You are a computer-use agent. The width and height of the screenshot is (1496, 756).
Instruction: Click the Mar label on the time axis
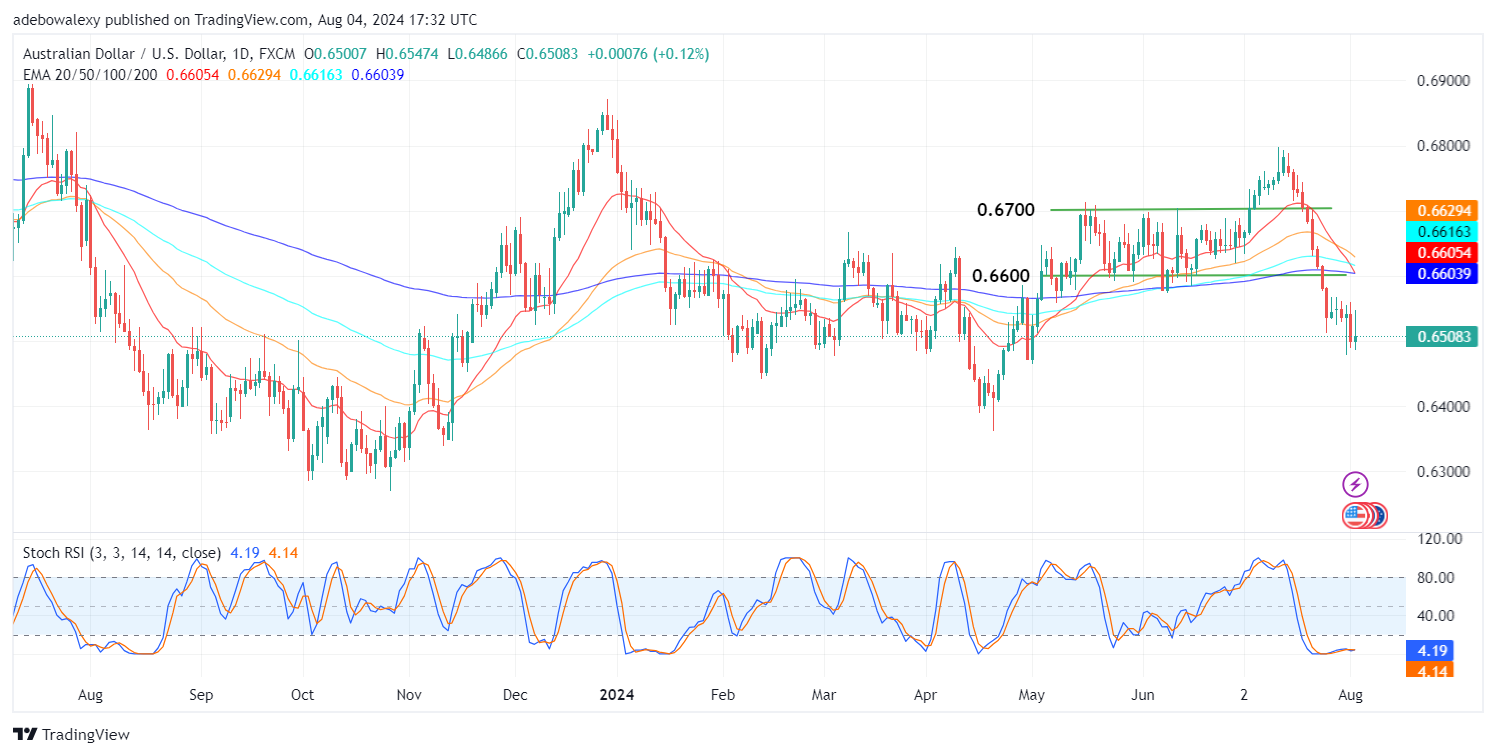point(825,695)
